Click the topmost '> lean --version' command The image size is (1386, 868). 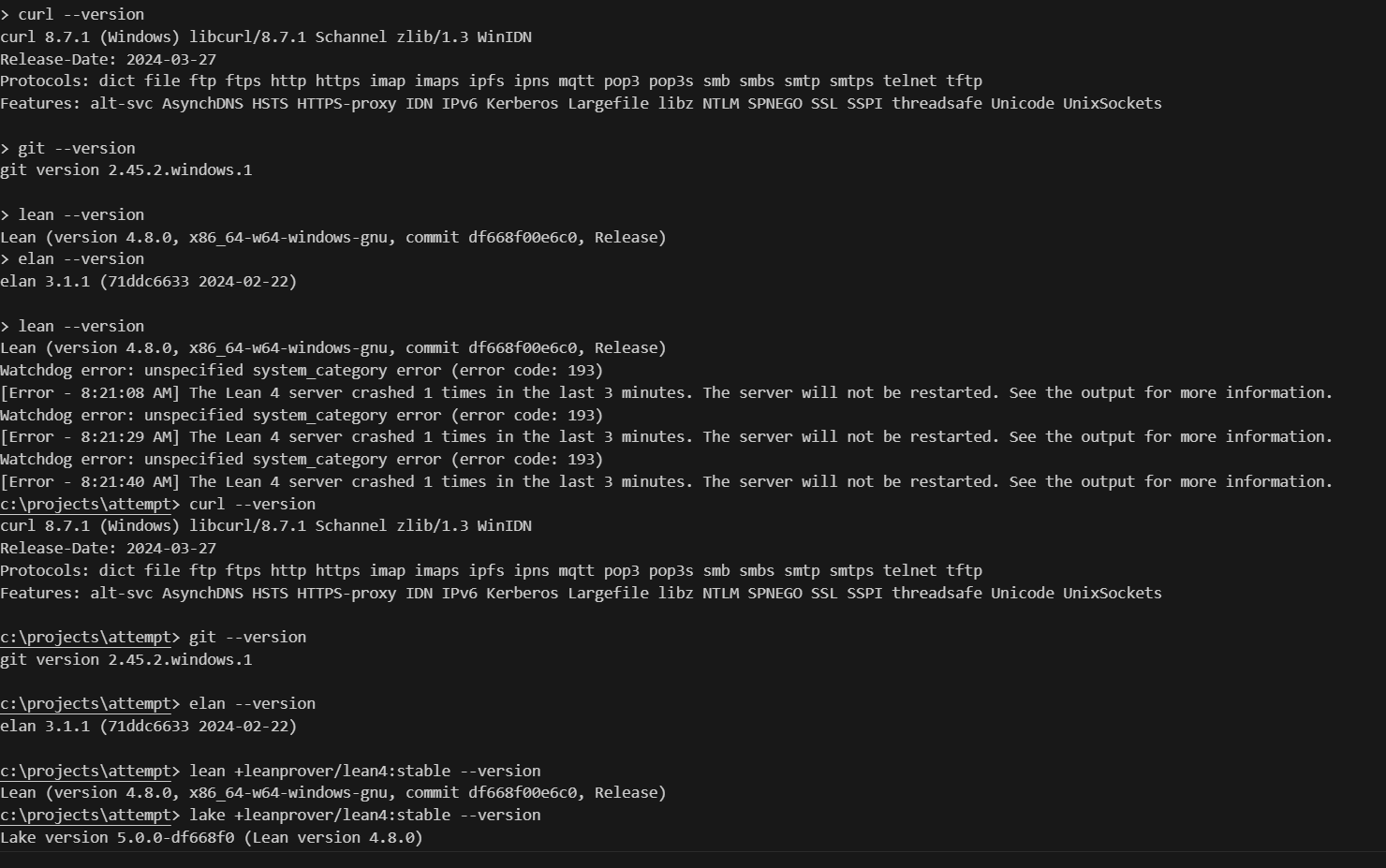click(72, 214)
